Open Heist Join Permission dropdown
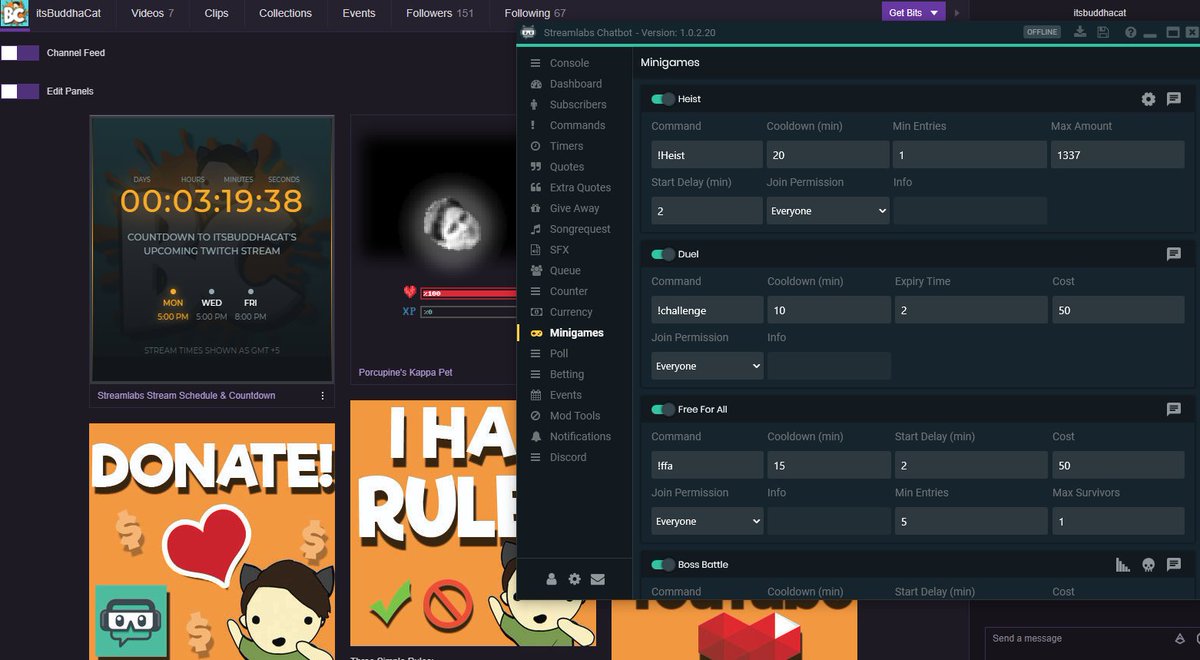This screenshot has height=660, width=1200. [827, 211]
